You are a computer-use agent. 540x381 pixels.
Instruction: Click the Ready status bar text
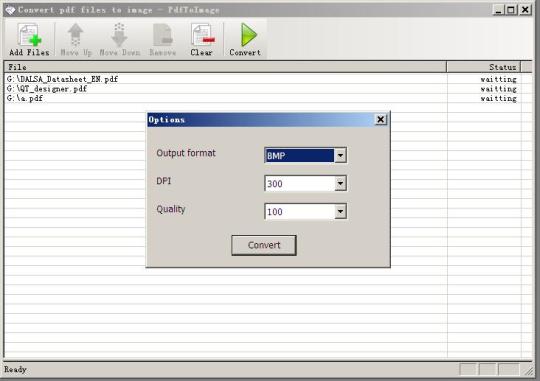pyautogui.click(x=15, y=369)
